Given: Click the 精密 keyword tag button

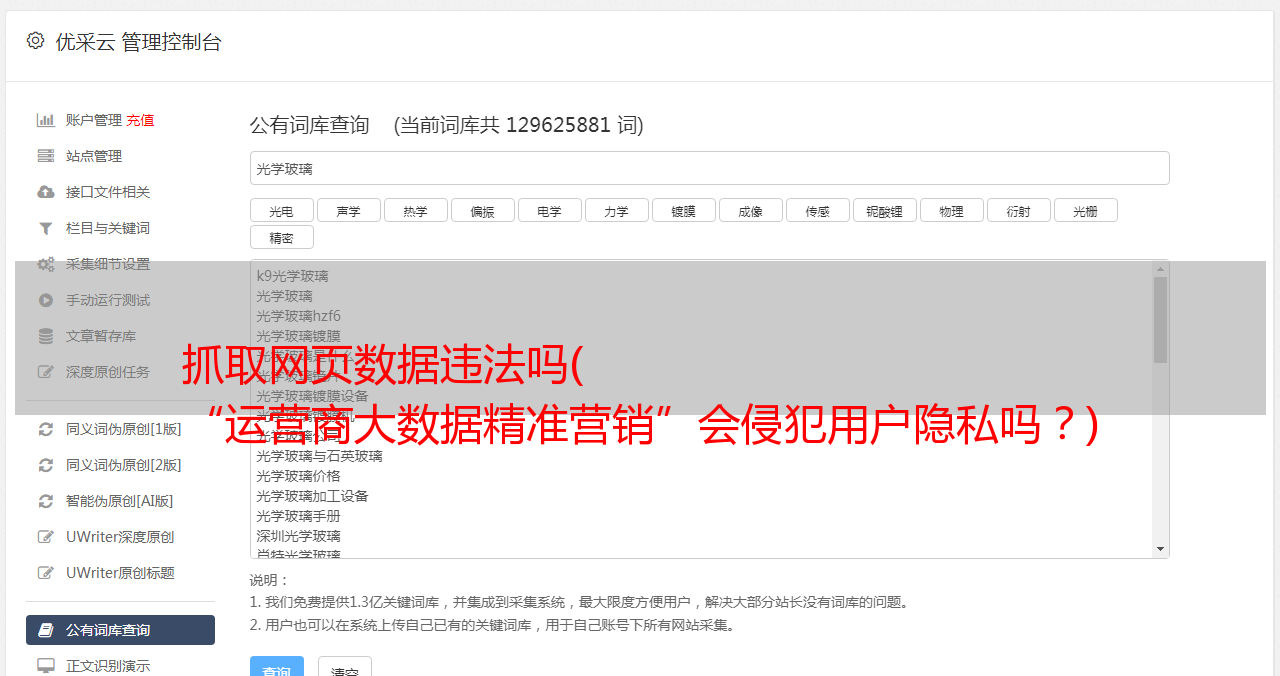Looking at the screenshot, I should 282,237.
